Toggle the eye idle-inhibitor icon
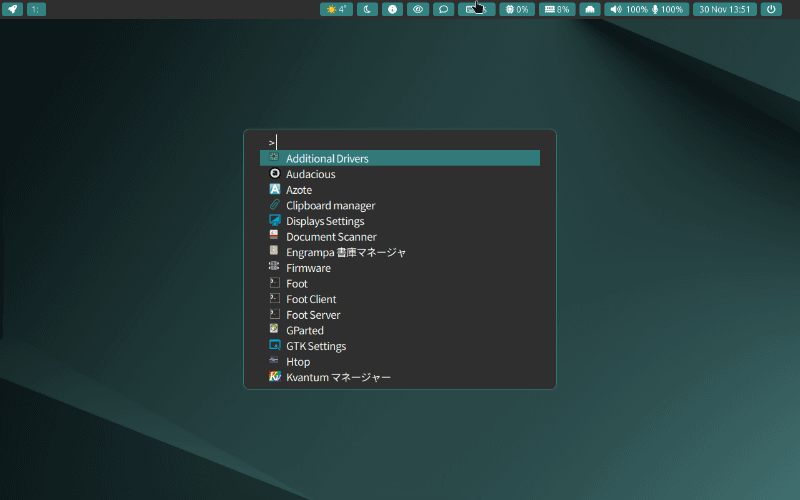Viewport: 800px width, 500px height. tap(418, 9)
